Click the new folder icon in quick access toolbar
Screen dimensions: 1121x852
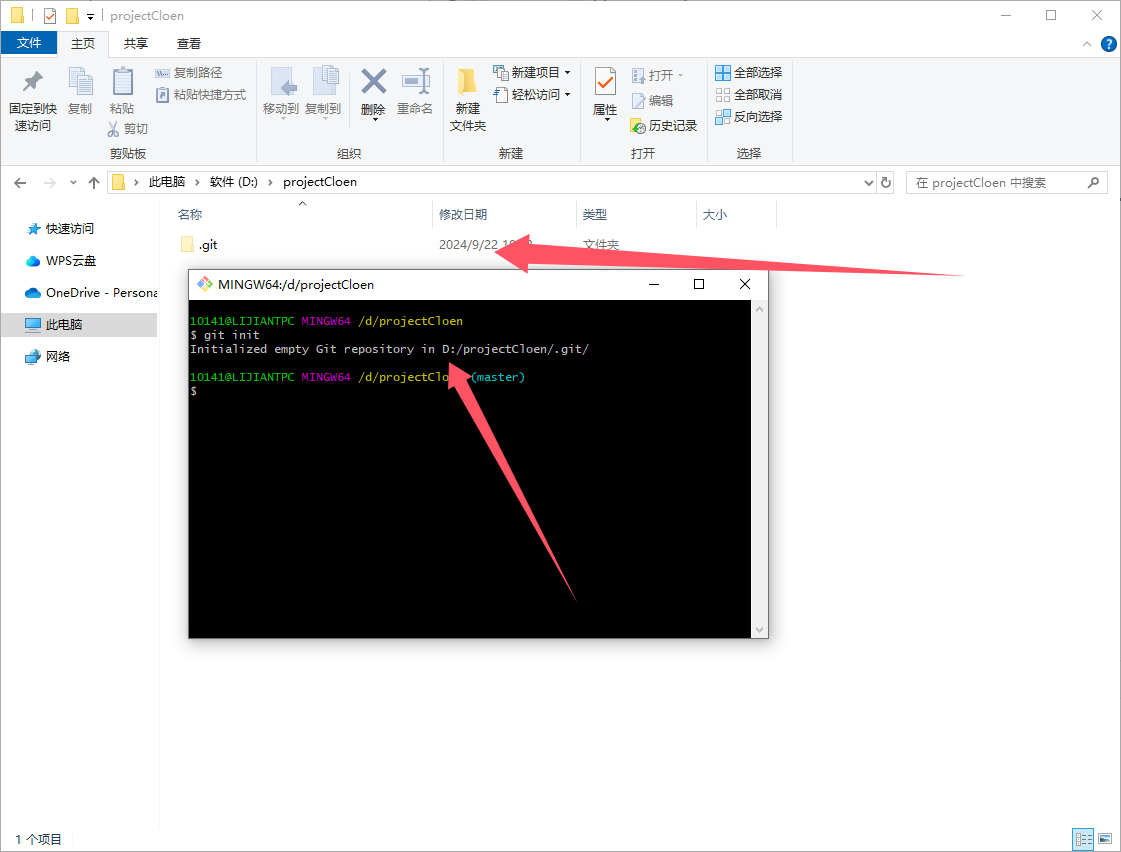(72, 16)
